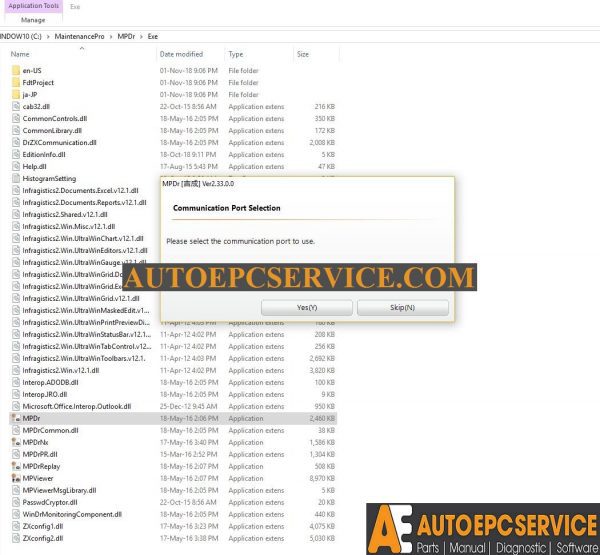Click the MPDr application icon
The image size is (600, 555).
pyautogui.click(x=16, y=418)
